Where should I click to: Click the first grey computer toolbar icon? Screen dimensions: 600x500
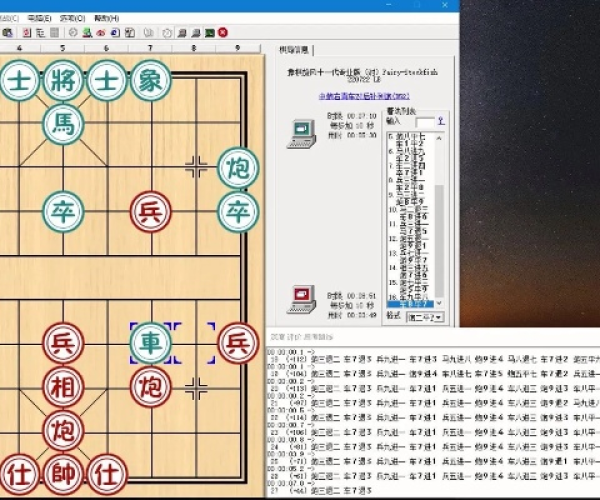(x=182, y=33)
